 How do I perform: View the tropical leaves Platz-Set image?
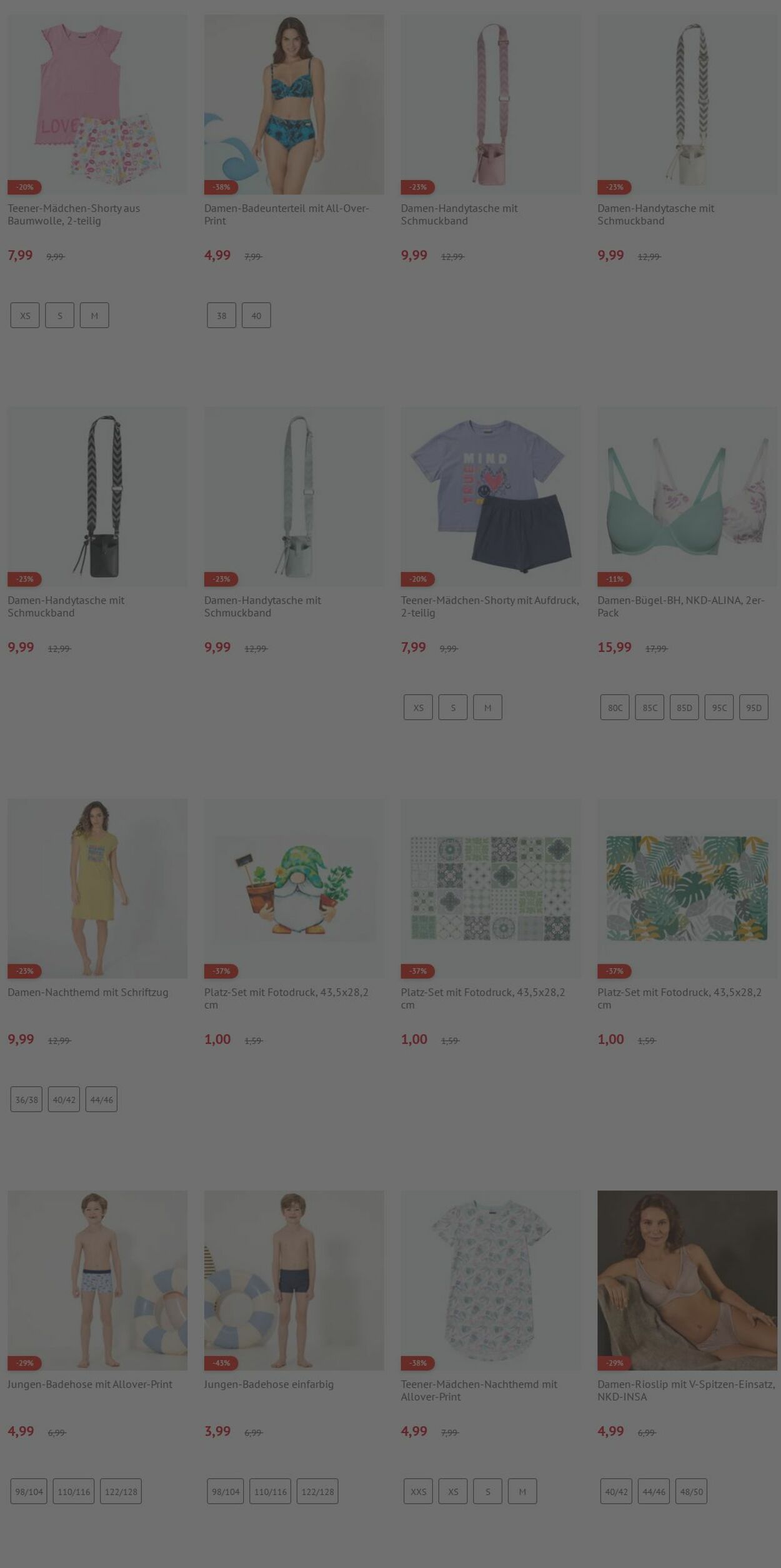tap(687, 889)
